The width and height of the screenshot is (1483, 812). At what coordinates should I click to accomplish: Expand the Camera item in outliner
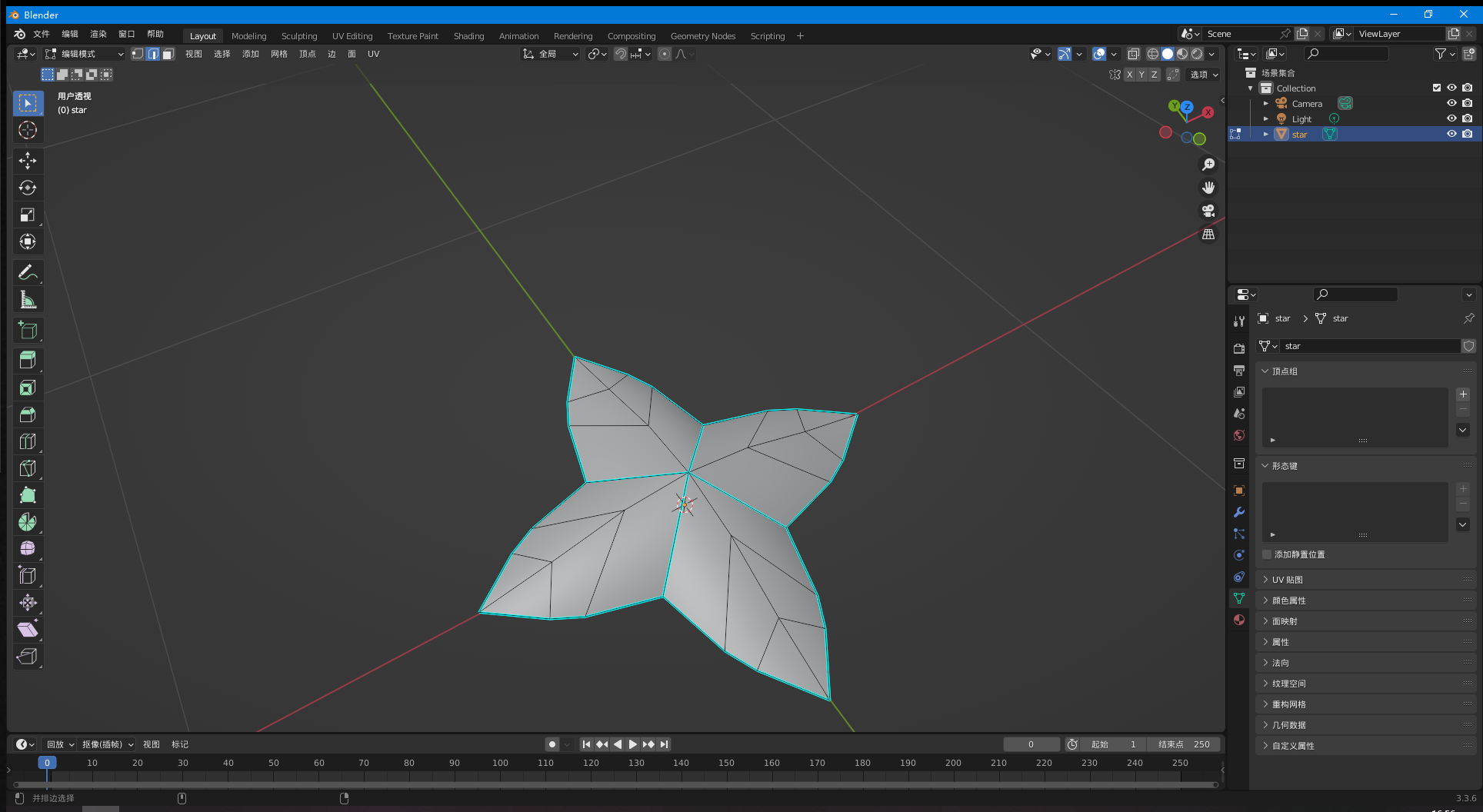(1265, 103)
